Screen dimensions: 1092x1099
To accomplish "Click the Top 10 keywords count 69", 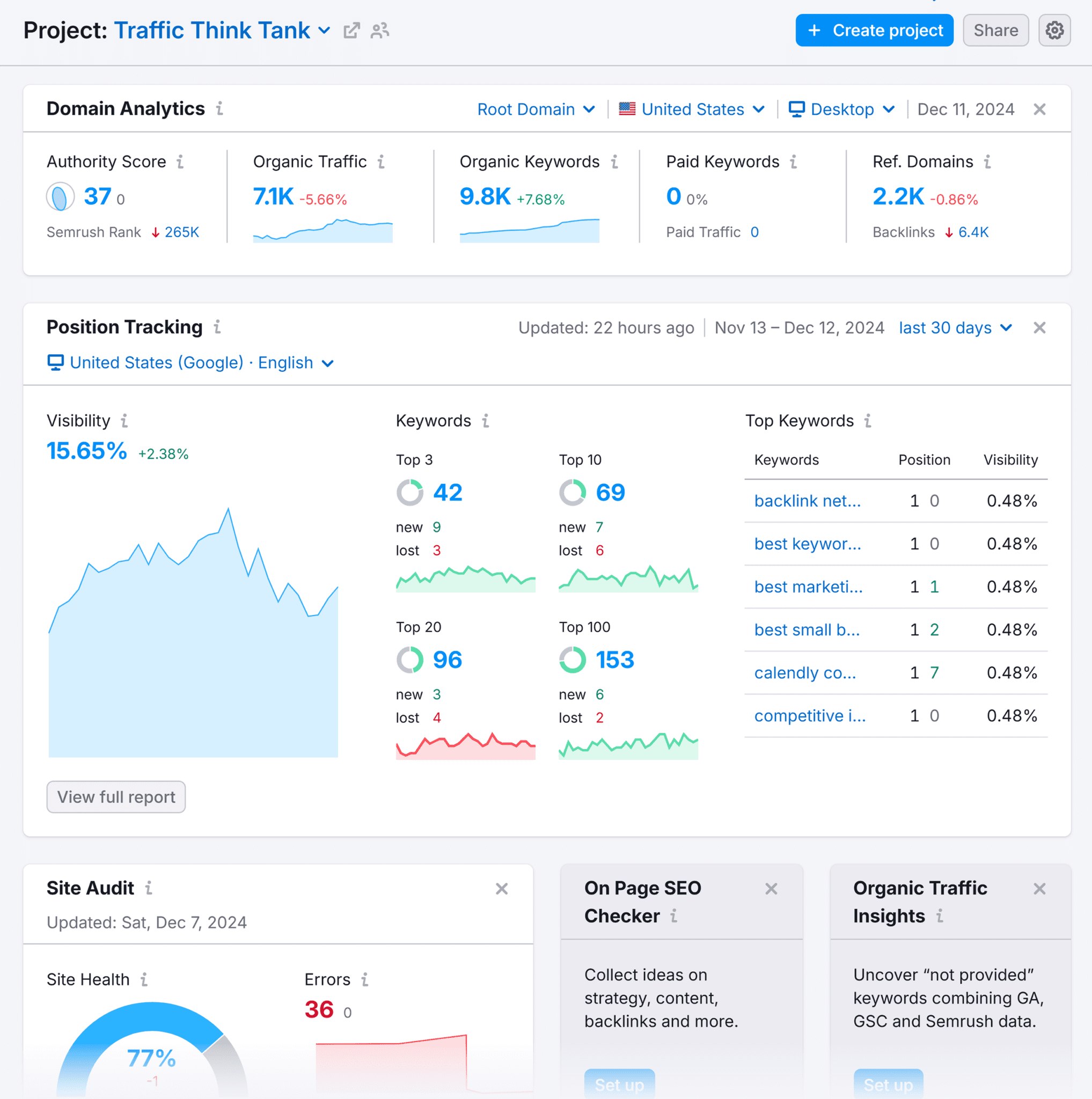I will pyautogui.click(x=610, y=493).
